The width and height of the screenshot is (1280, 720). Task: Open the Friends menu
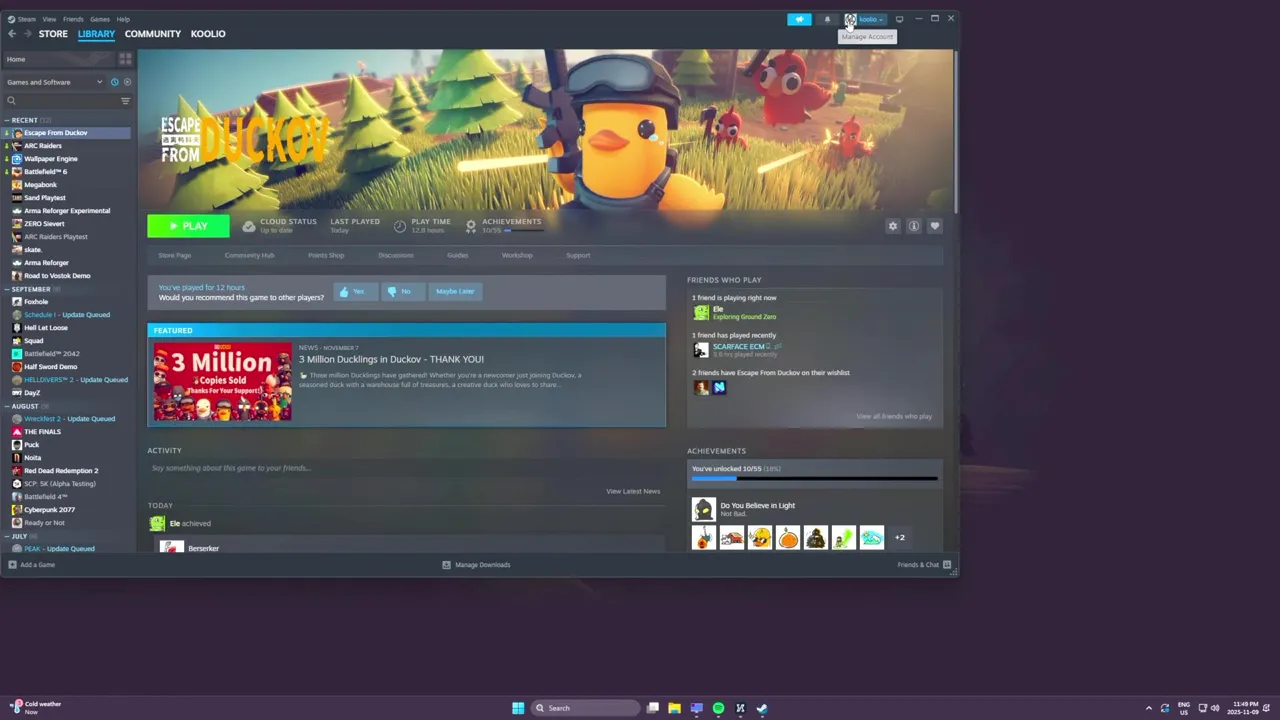click(73, 19)
